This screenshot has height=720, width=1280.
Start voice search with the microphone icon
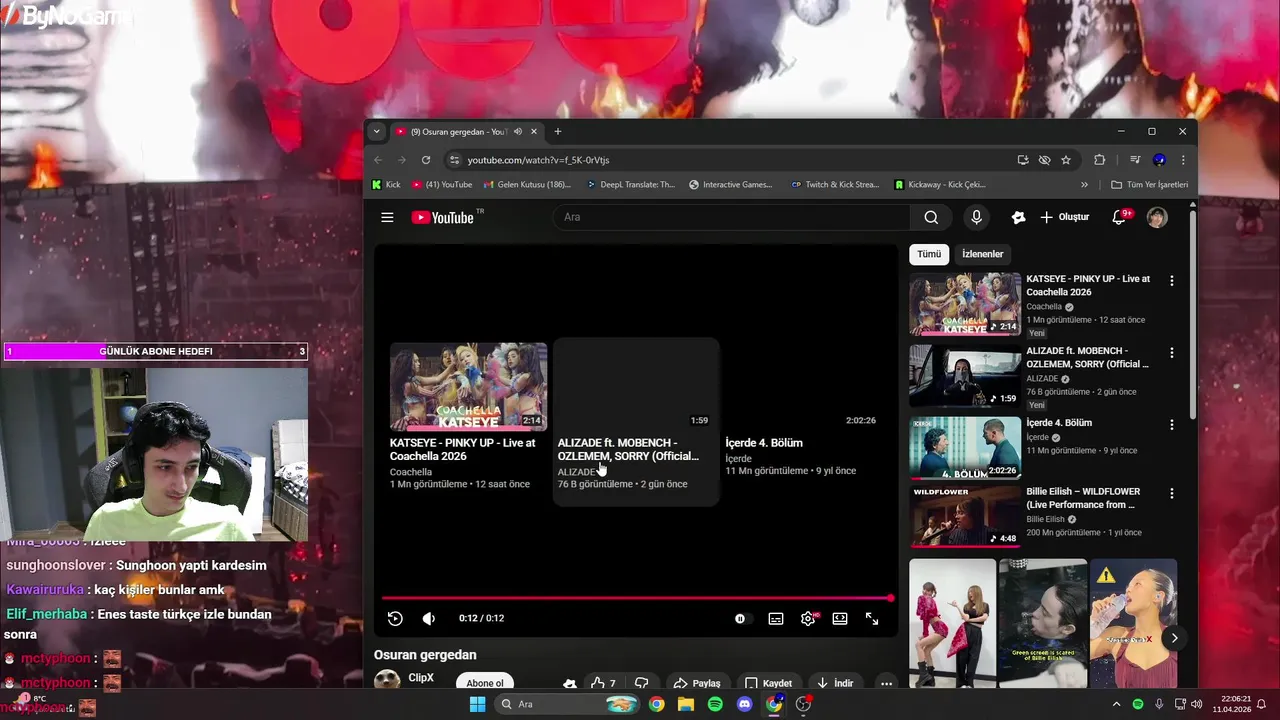(977, 217)
